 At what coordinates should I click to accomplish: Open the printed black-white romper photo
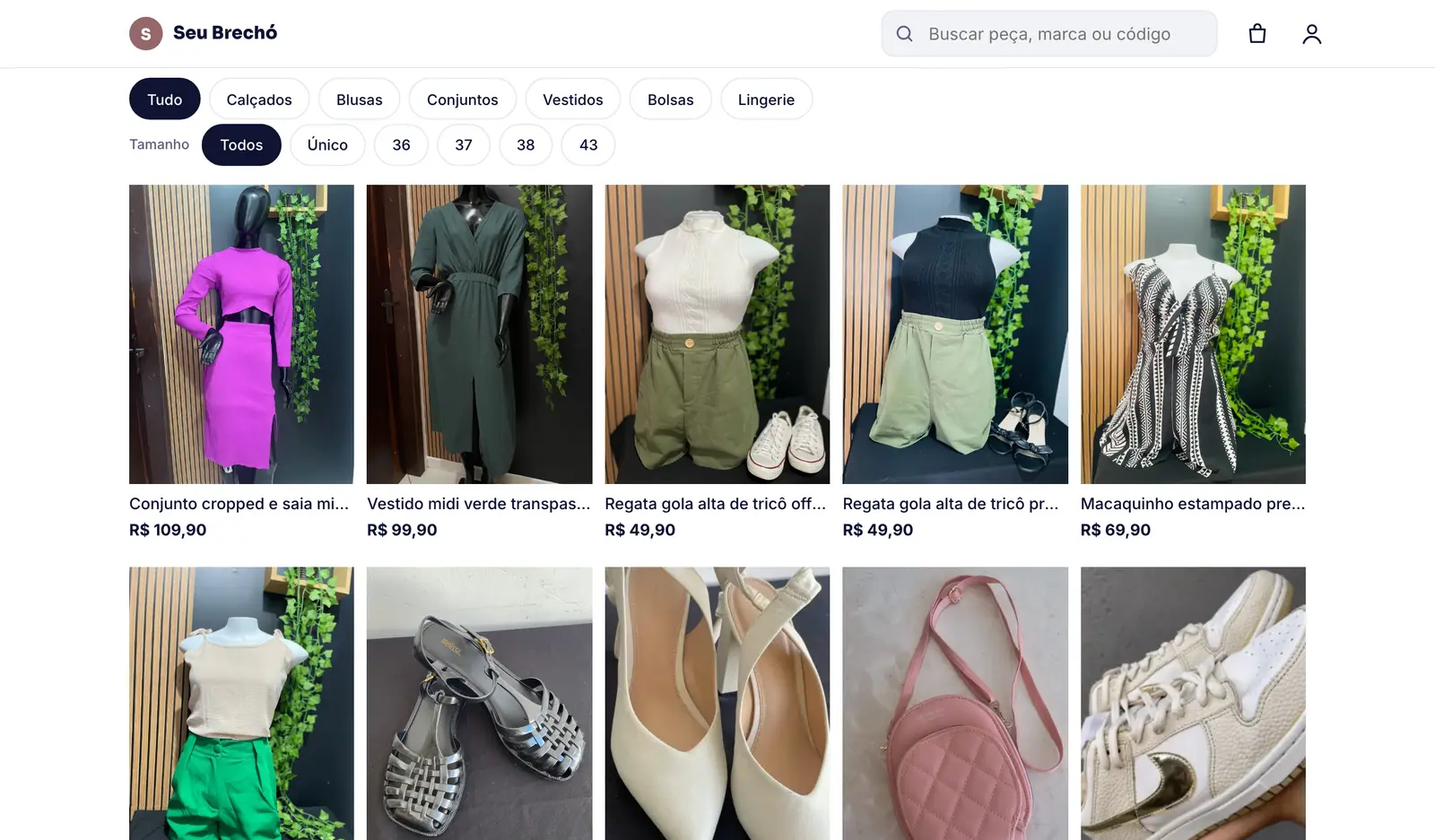[1193, 334]
